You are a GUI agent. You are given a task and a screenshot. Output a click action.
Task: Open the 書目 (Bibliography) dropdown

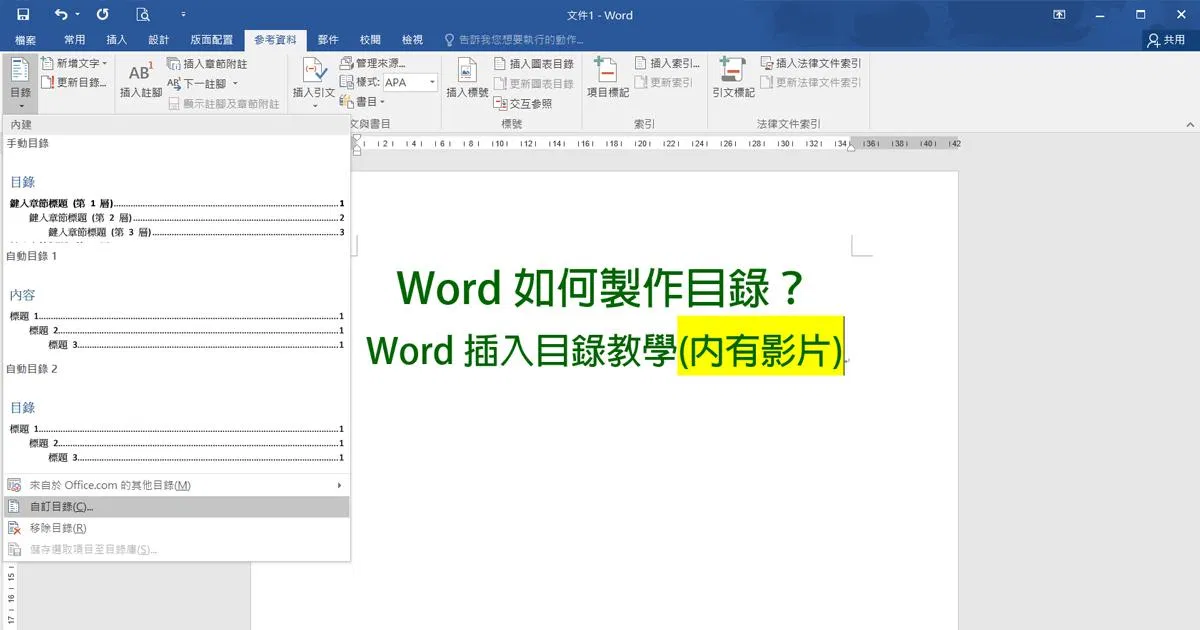(363, 102)
